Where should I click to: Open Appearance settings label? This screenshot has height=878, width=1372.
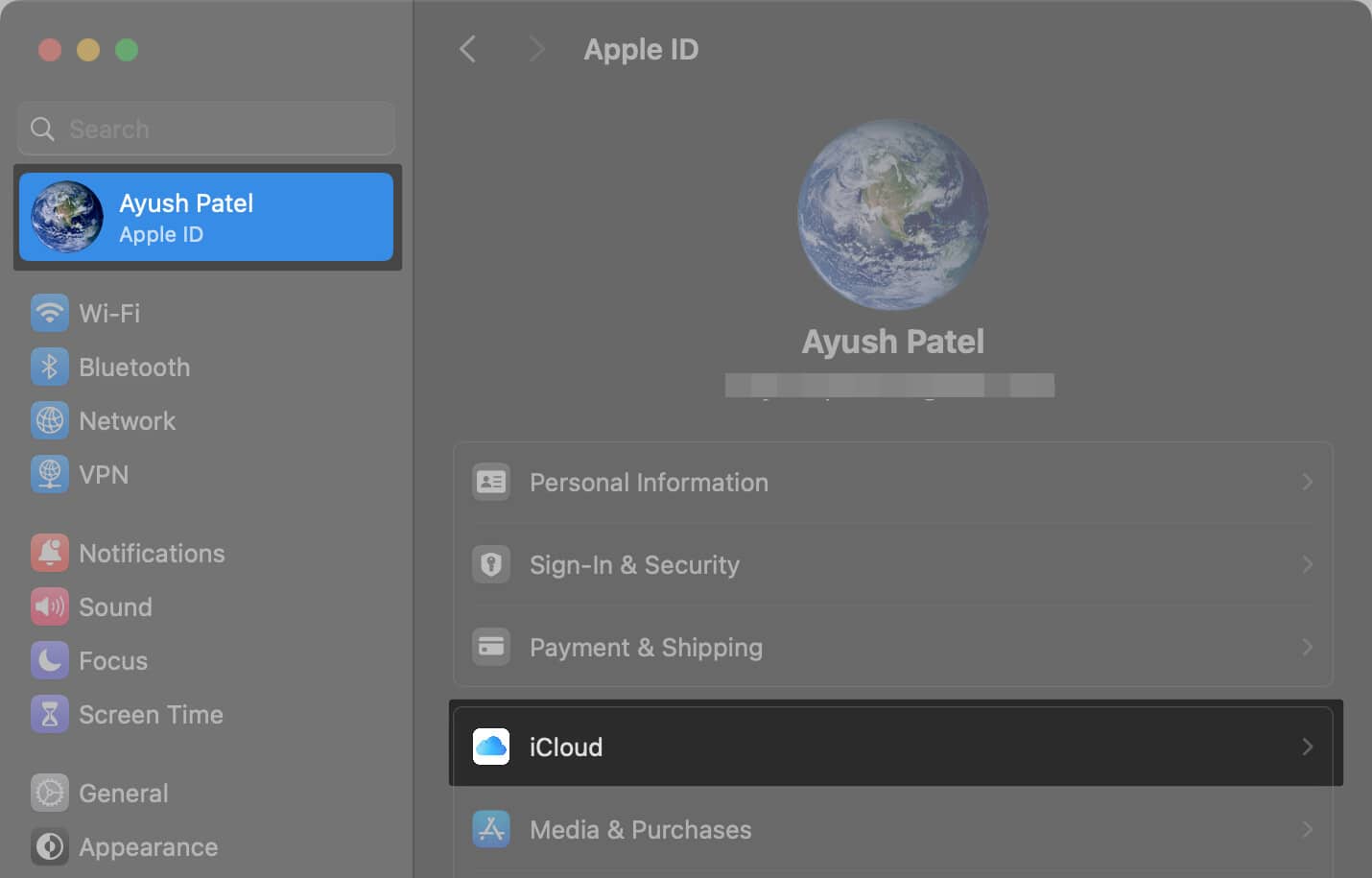pos(149,846)
